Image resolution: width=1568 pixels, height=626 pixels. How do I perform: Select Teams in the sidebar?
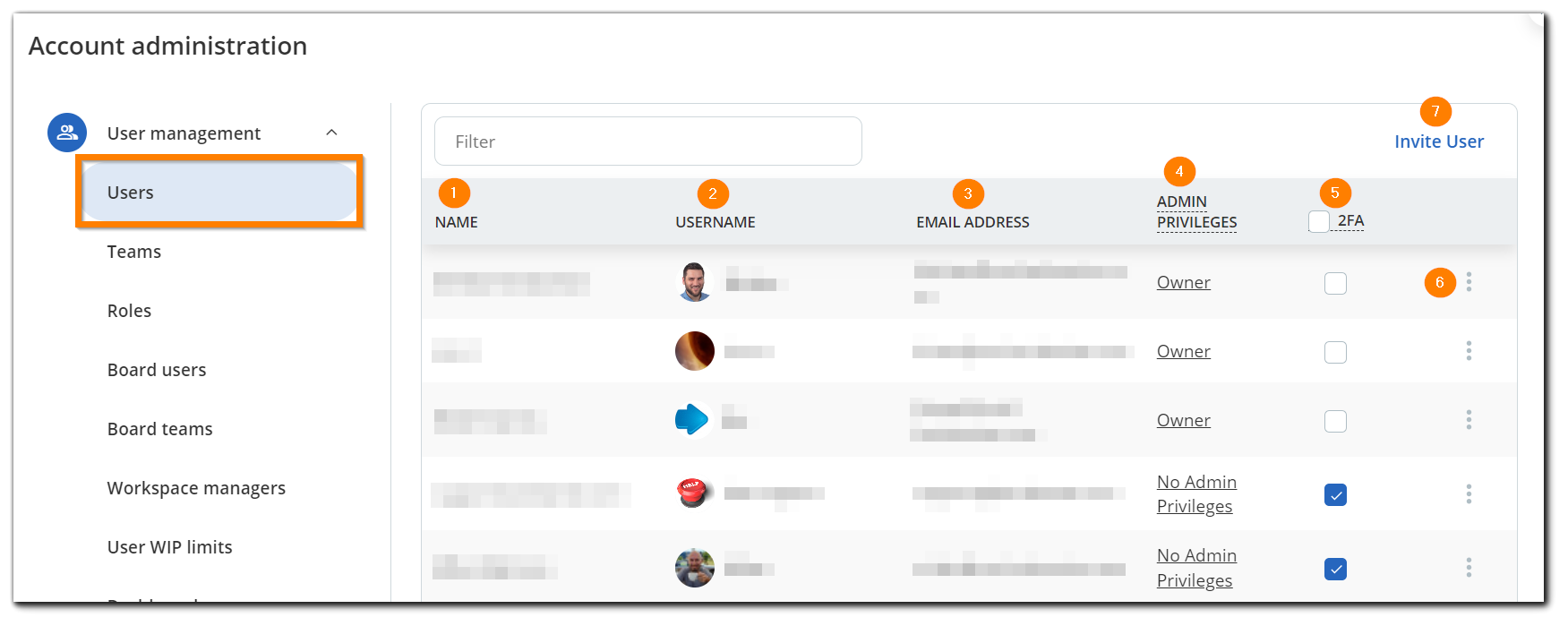133,252
